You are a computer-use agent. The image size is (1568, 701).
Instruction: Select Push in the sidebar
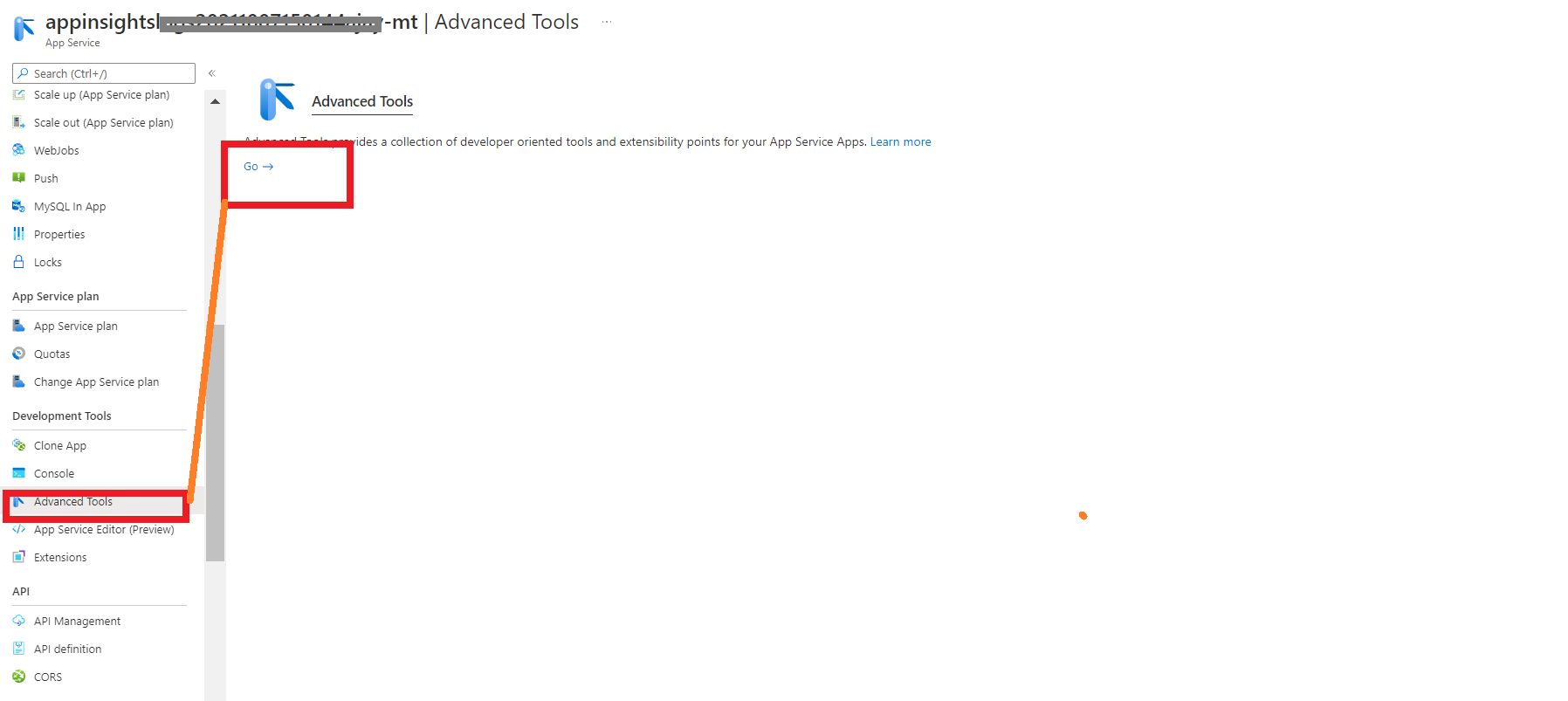tap(45, 178)
